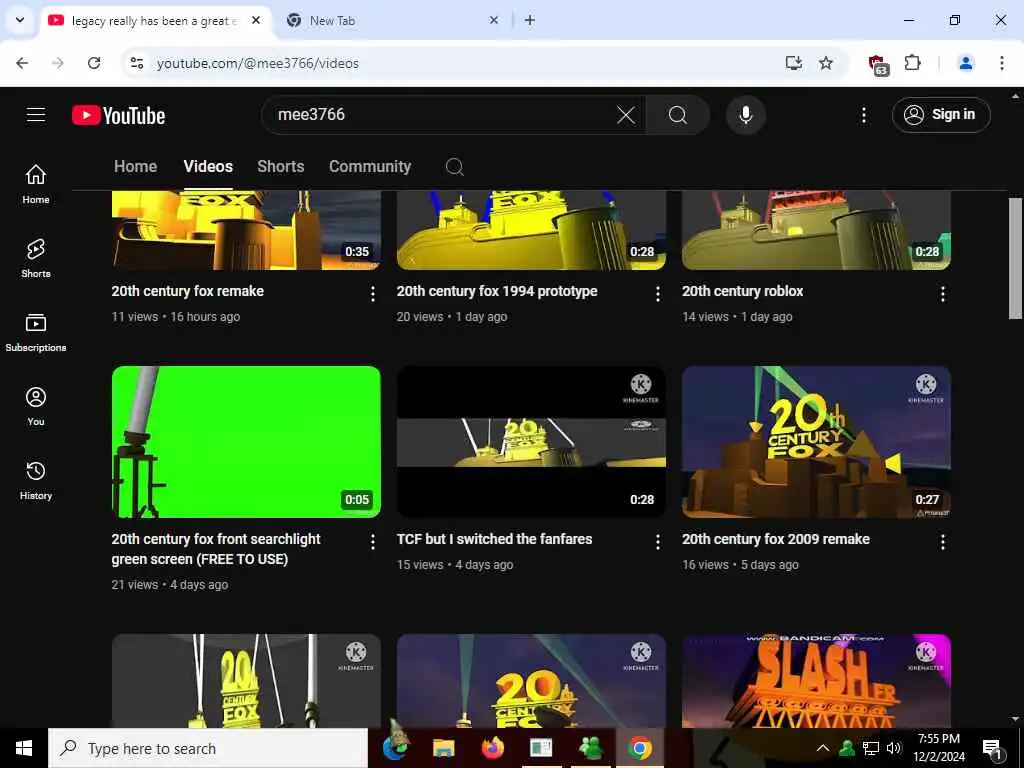Play the 0:27 2009 remake thumbnail
The image size is (1024, 768).
816,441
